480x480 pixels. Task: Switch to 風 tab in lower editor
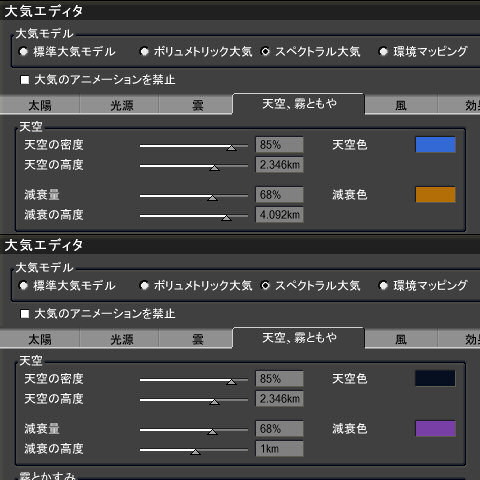click(401, 339)
